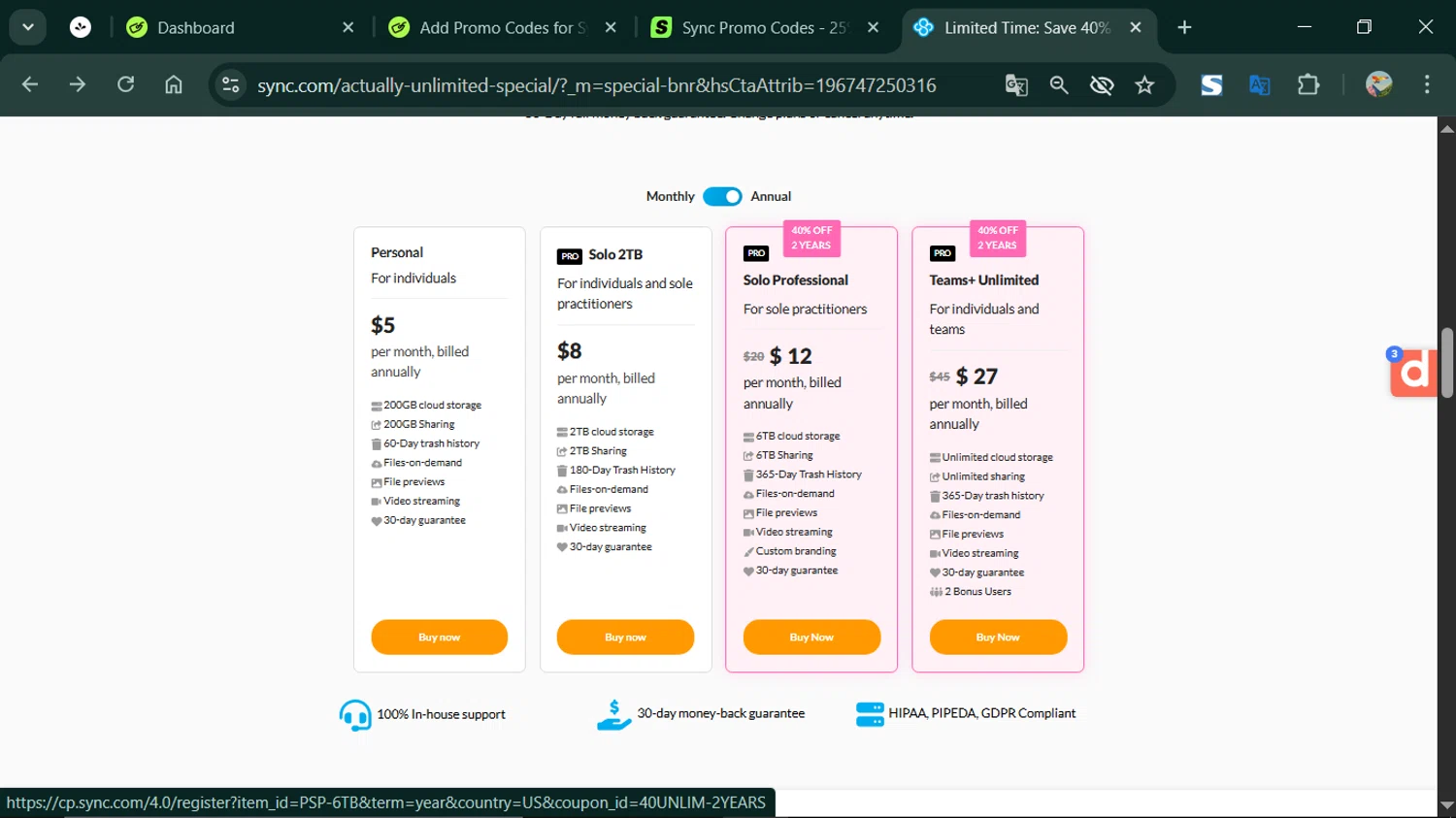Switch to the Sync Promo Codes tab

click(766, 27)
